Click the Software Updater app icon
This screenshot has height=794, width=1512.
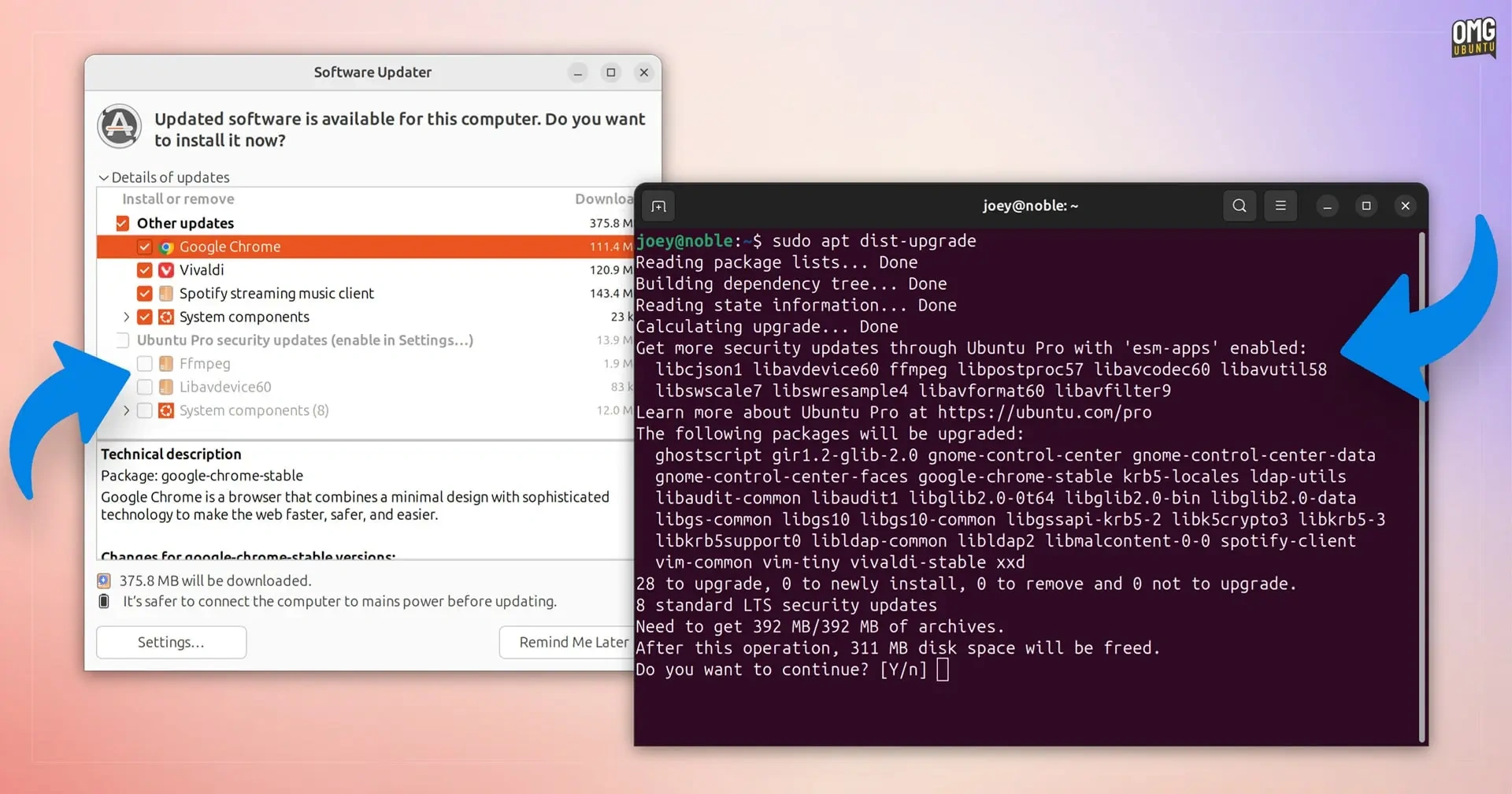tap(120, 126)
